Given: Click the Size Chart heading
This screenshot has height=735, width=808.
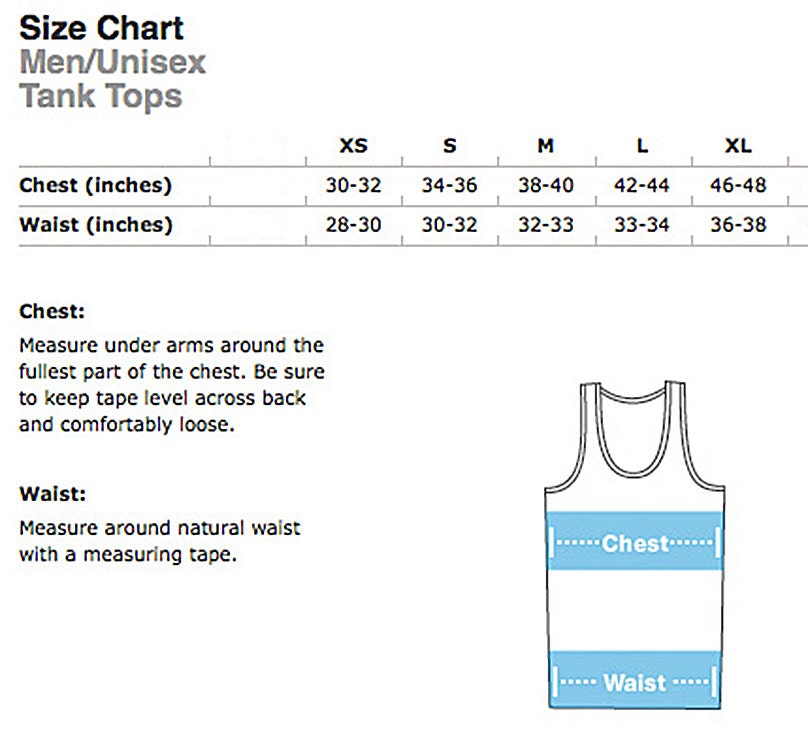Looking at the screenshot, I should 102,28.
